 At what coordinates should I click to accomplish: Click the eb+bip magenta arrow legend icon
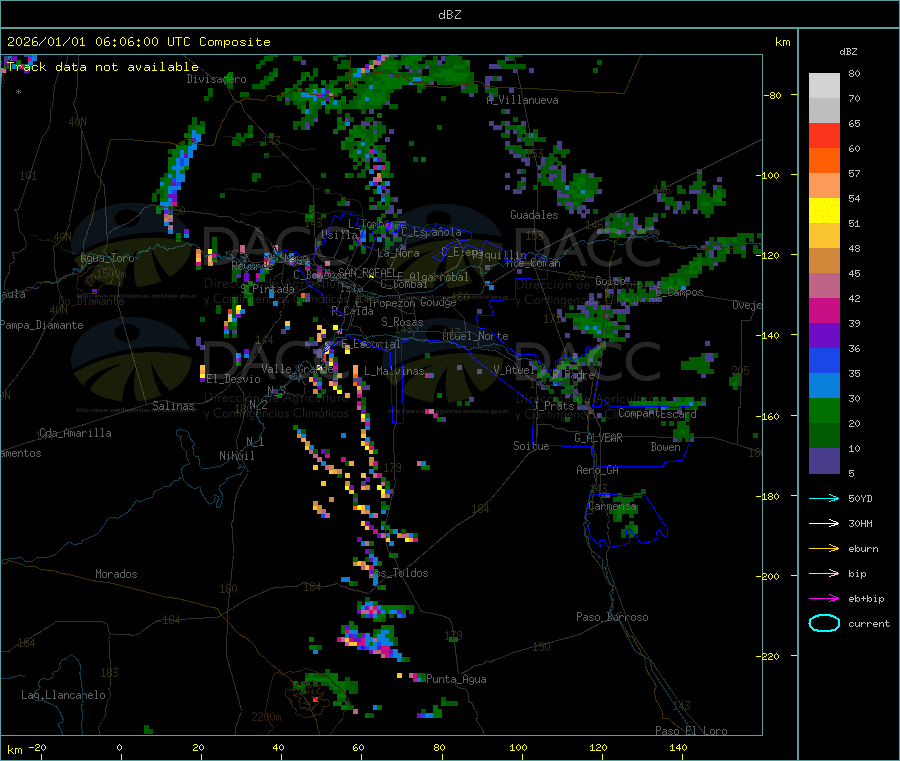pos(824,598)
